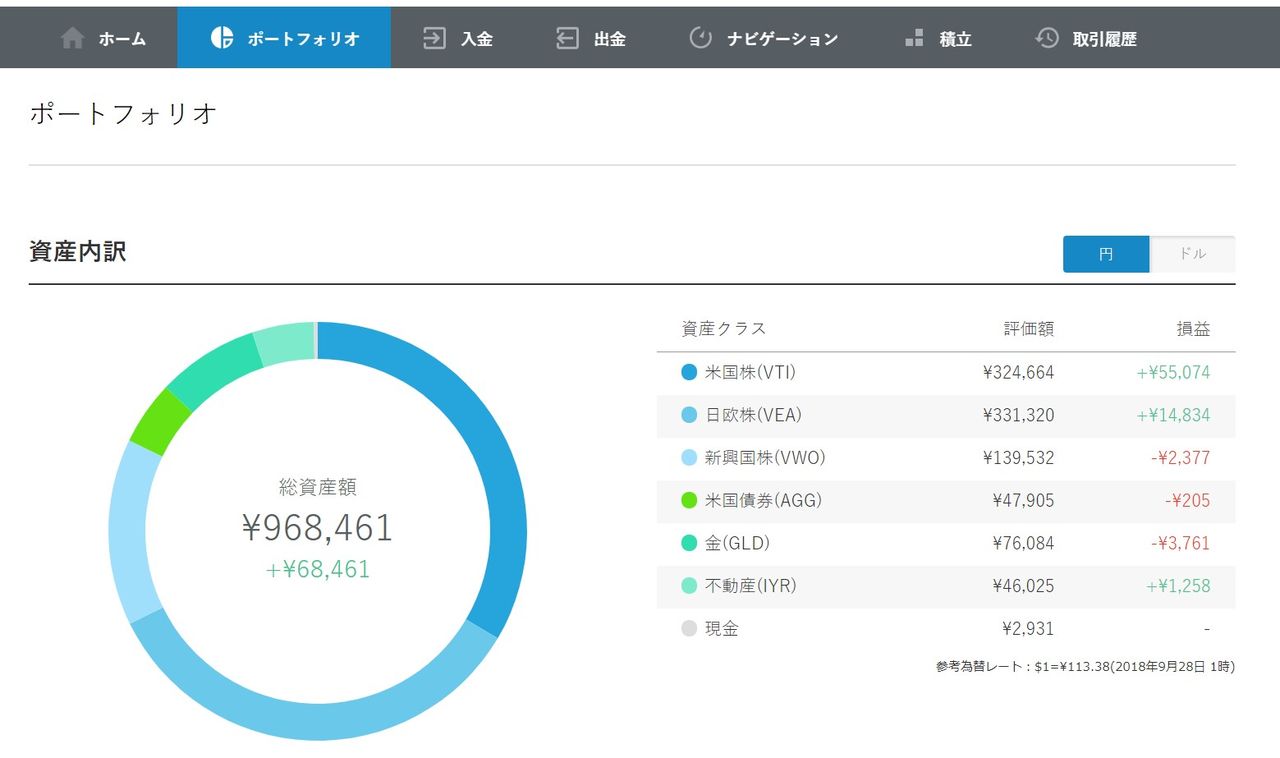Click the ¥331,320 valuation value
Screen dimensions: 1280x758
click(1018, 415)
